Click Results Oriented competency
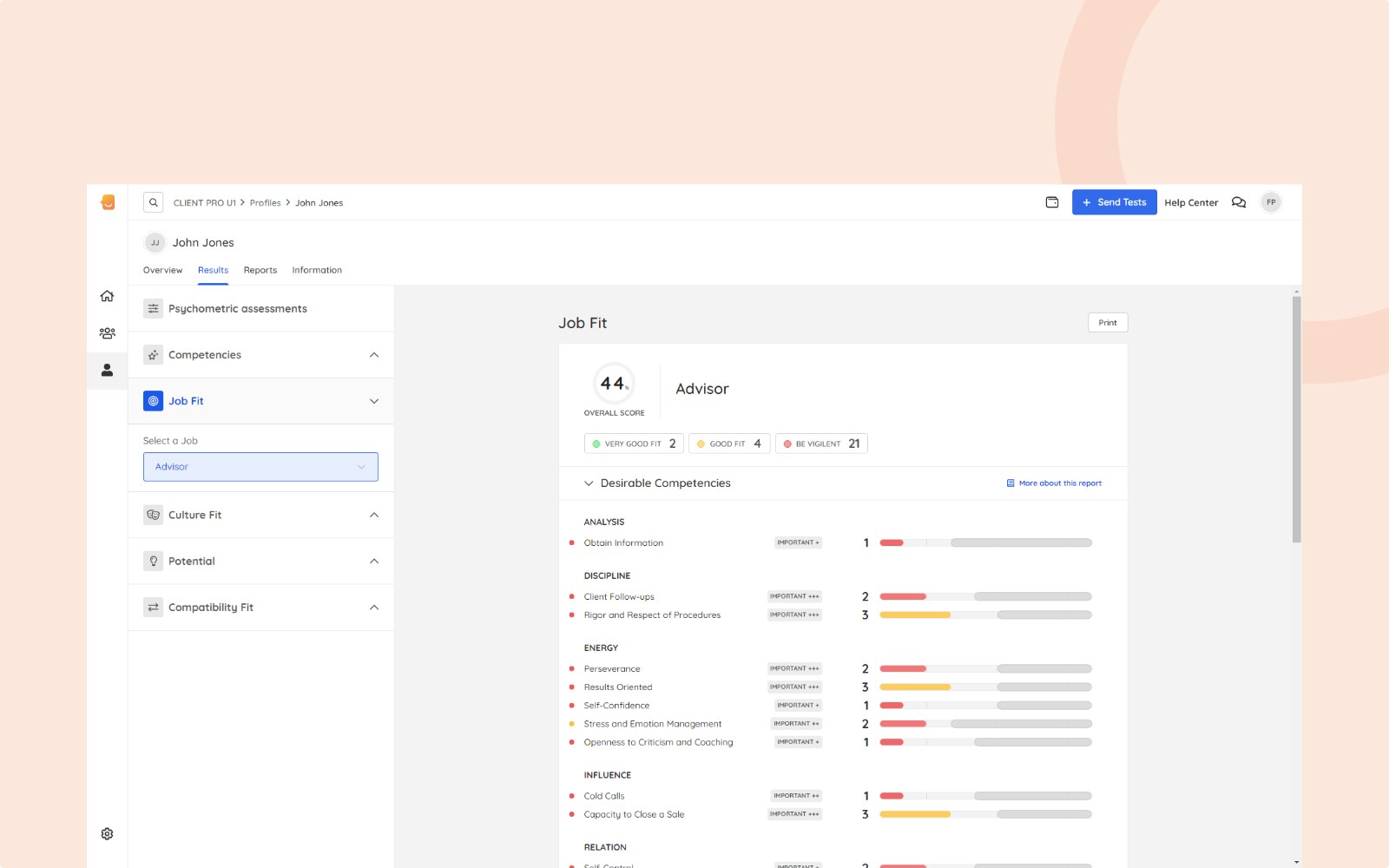Image resolution: width=1389 pixels, height=868 pixels. (x=618, y=687)
